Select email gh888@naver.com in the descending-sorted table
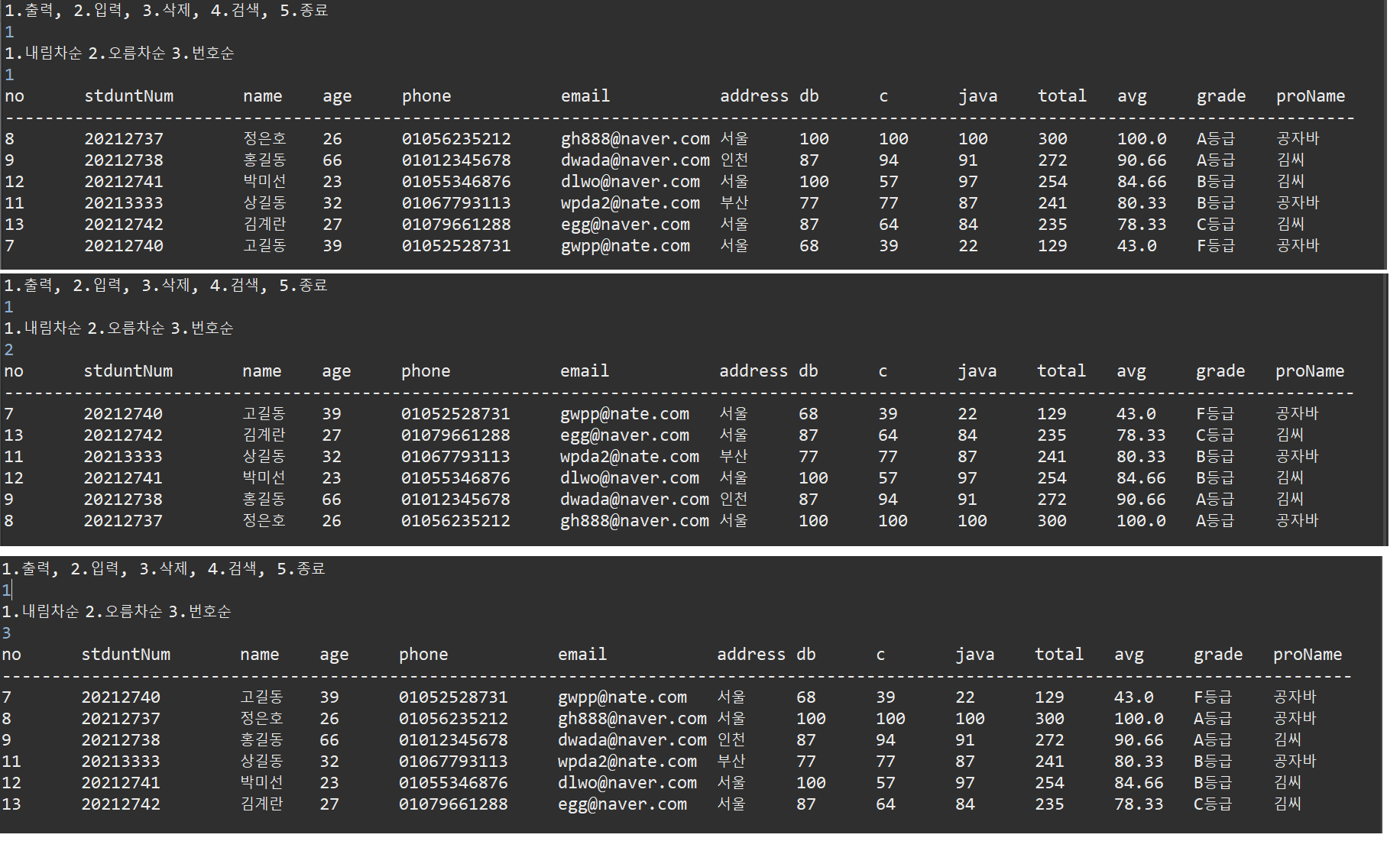Viewport: 1400px width, 854px height. [635, 139]
